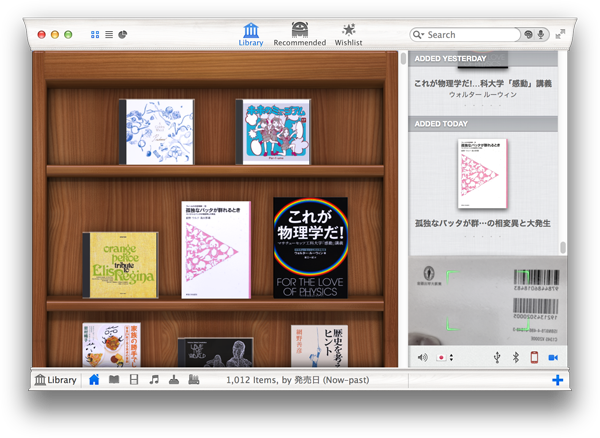The width and height of the screenshot is (600, 438).
Task: Open the Library collection selector
Action: point(55,380)
